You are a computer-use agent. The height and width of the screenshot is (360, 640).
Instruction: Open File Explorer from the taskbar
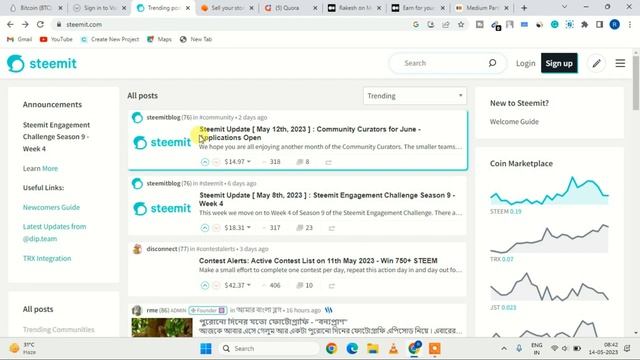coord(373,349)
